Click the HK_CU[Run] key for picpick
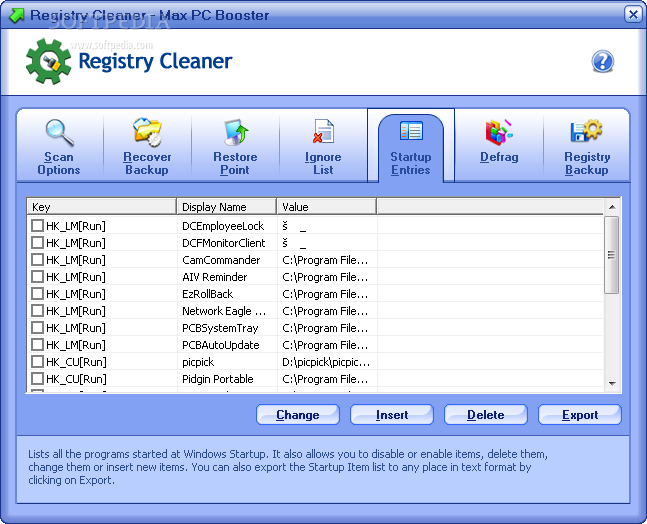The image size is (647, 524). (76, 362)
